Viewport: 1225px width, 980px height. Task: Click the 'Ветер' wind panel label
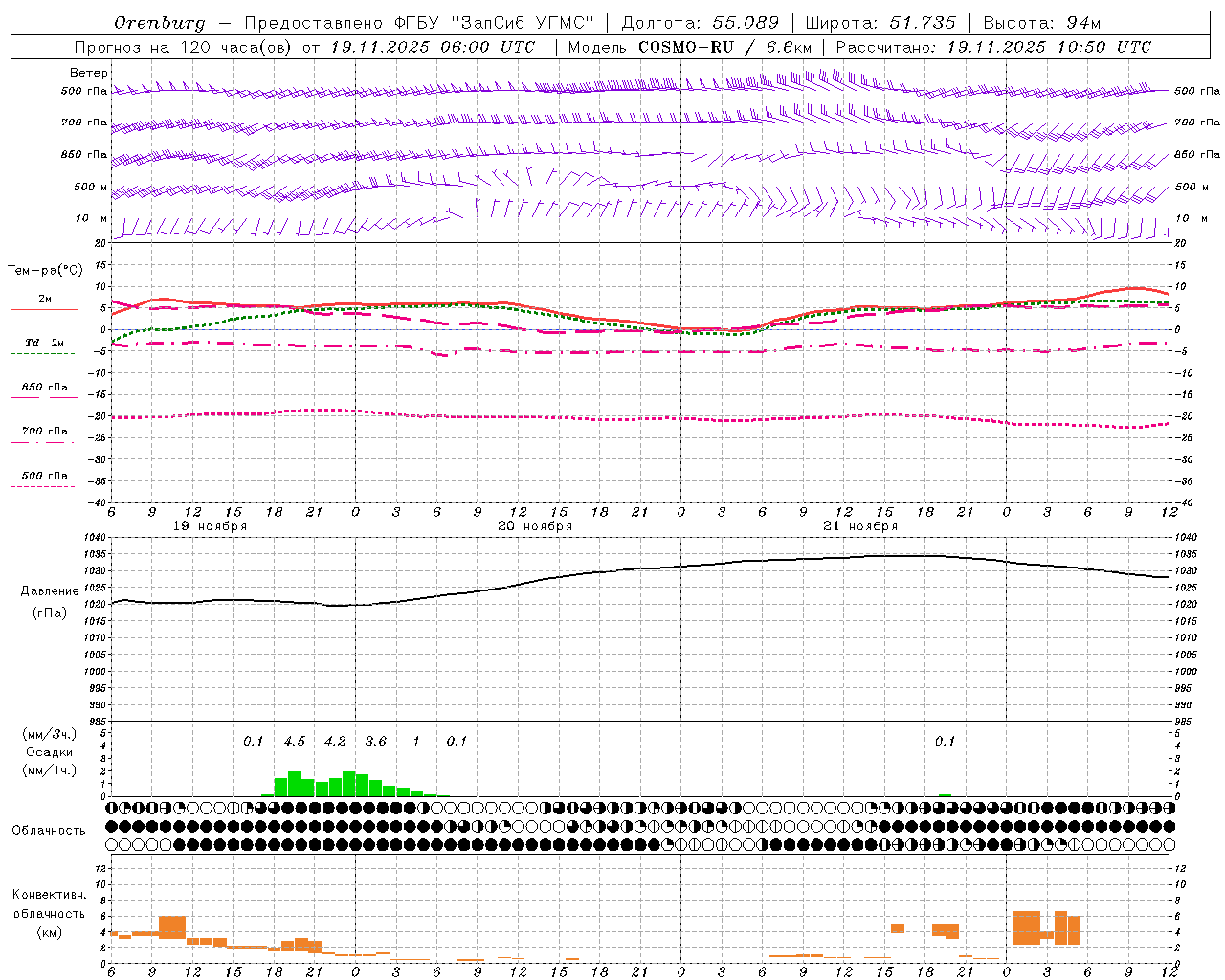(89, 73)
